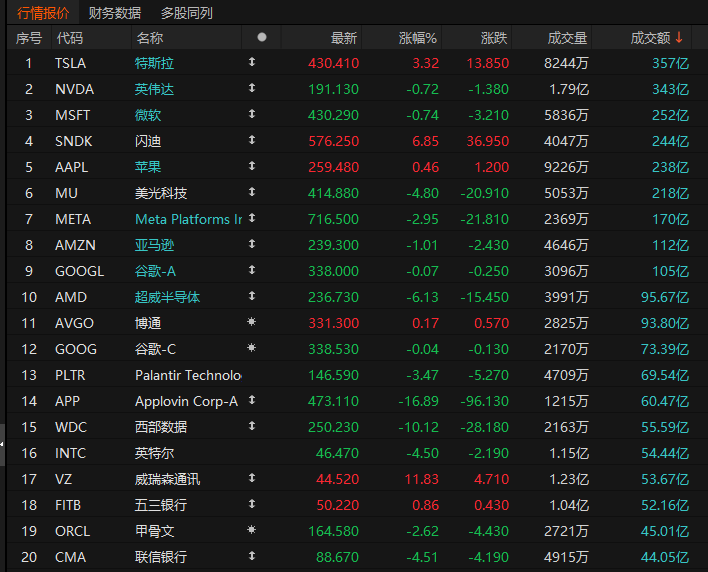Open the 特斯拉 stock name link

click(x=154, y=63)
